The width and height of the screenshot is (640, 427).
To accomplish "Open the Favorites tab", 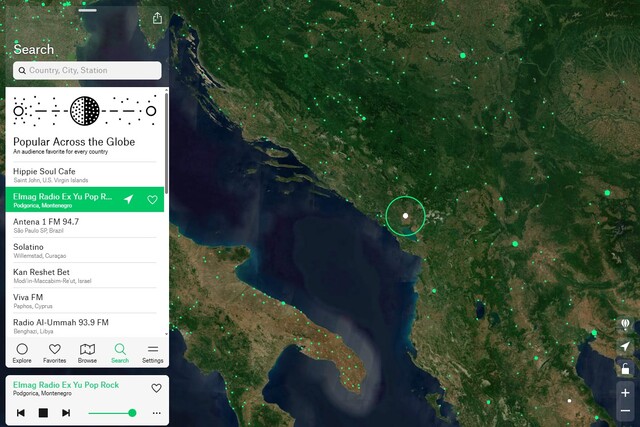I will tap(54, 353).
